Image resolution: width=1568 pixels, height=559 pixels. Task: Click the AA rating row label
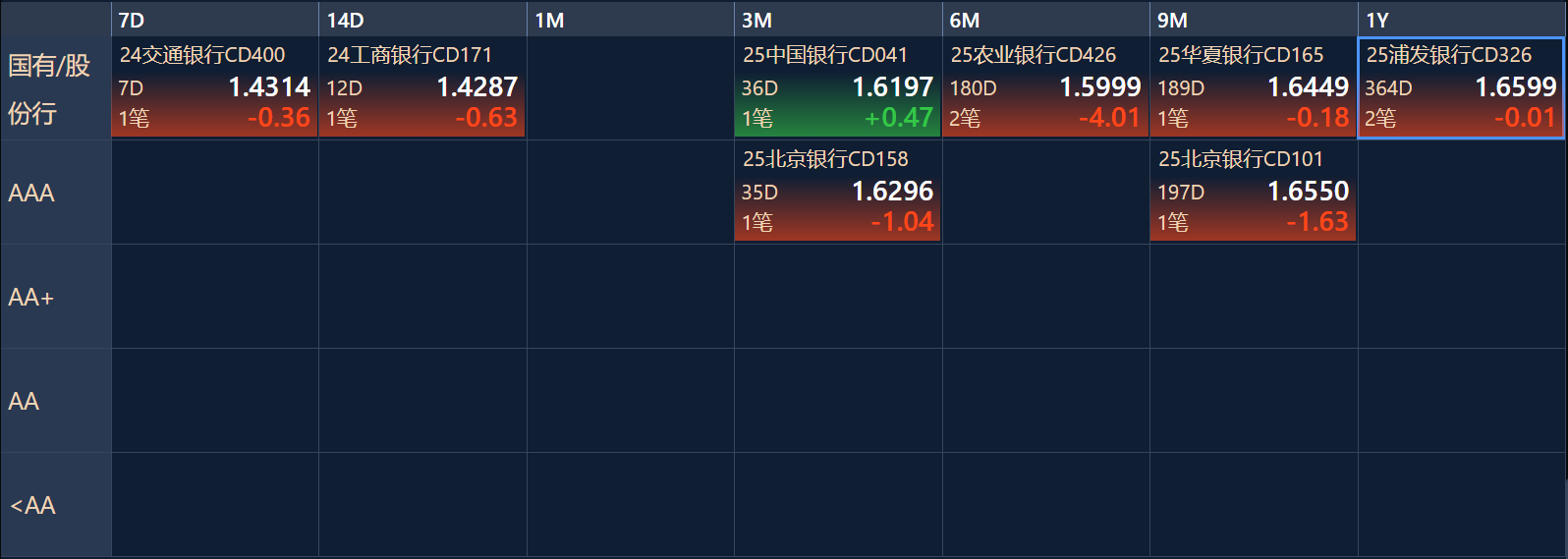pyautogui.click(x=55, y=401)
